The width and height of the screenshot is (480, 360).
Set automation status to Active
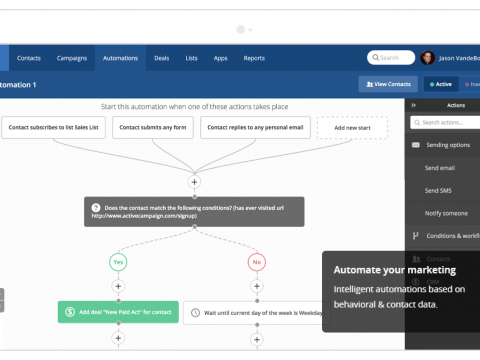coord(441,84)
